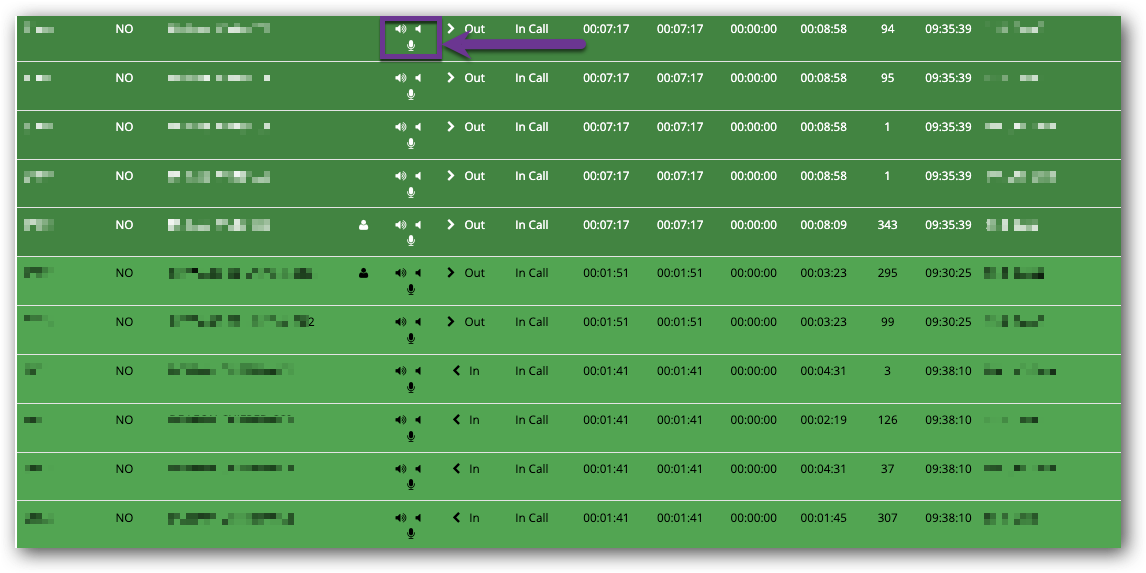Click the NO cell in row 307
Screen dimensions: 1146x573
click(124, 517)
